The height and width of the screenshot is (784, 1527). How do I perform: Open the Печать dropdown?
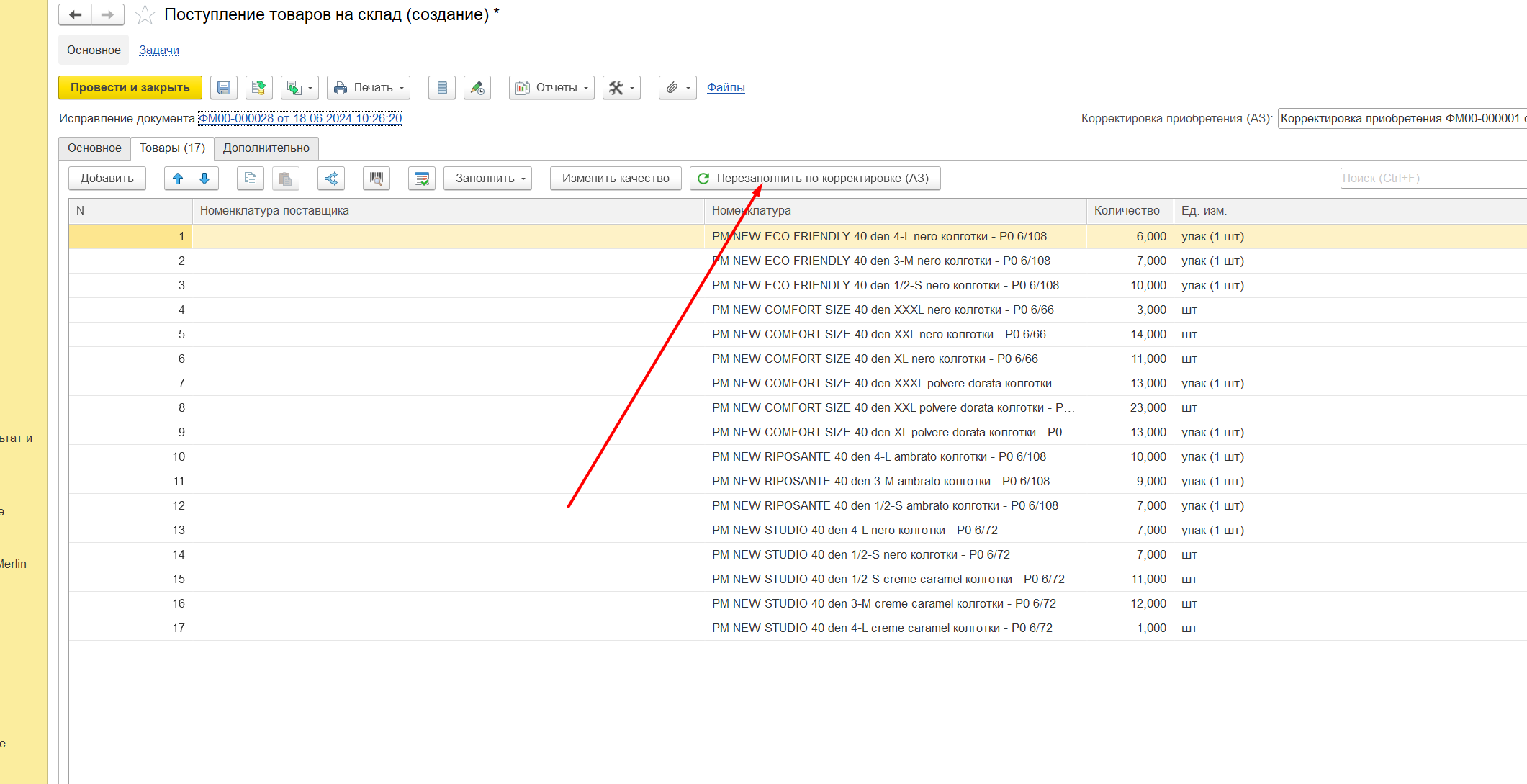[369, 88]
